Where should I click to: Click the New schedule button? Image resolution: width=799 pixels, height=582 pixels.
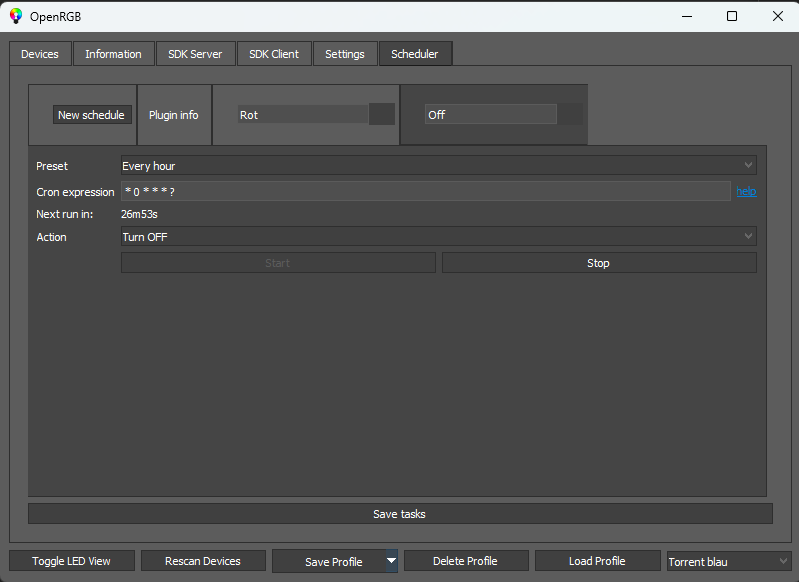coord(92,115)
